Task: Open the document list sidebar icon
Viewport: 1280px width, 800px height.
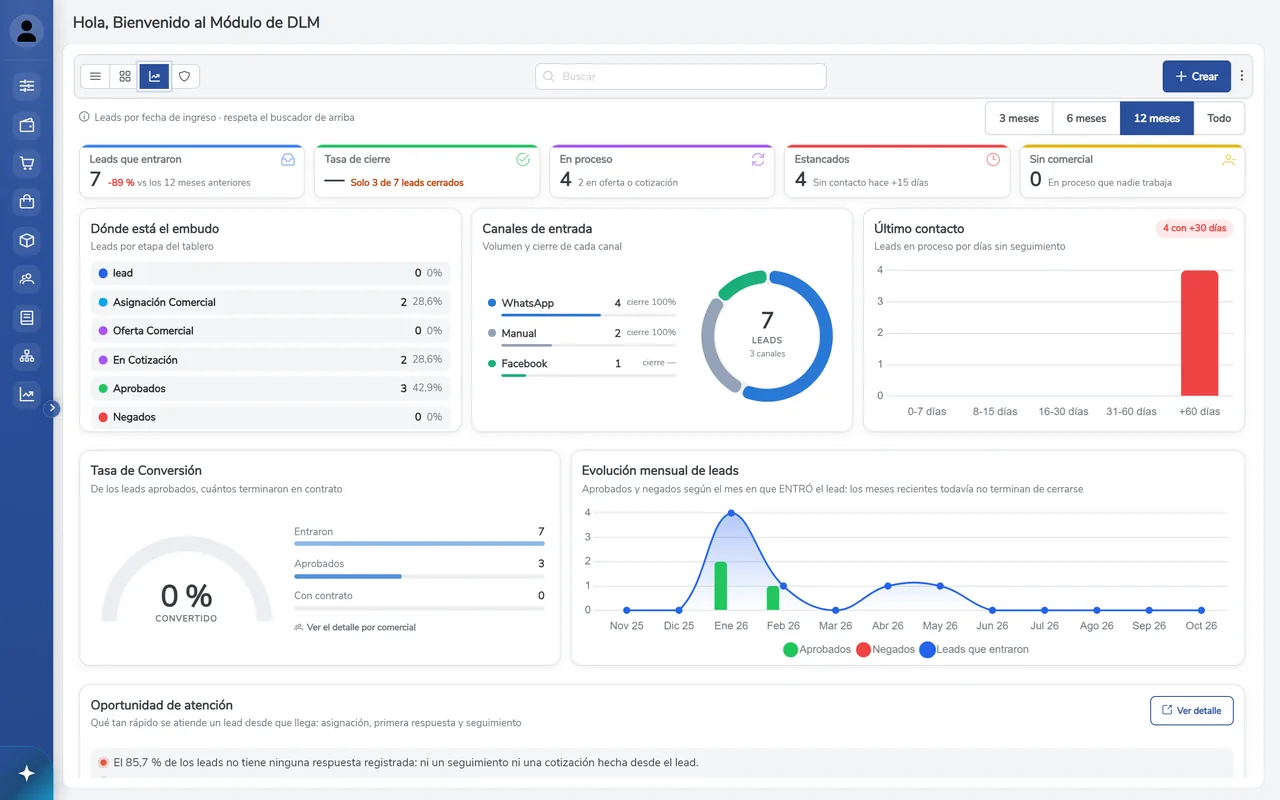Action: [x=27, y=318]
